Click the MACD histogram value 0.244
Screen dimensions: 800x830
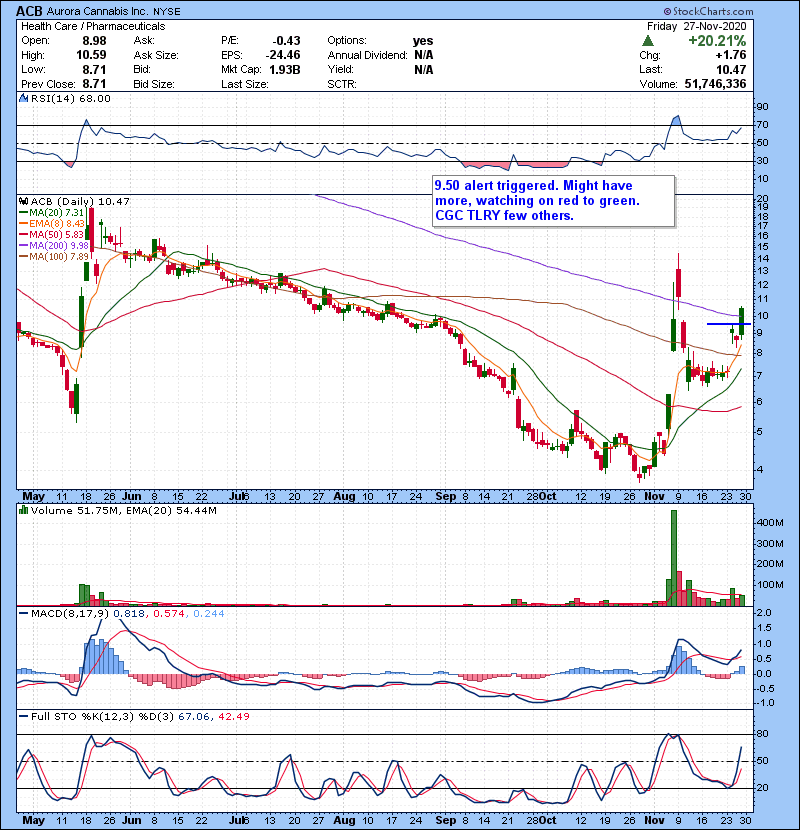tap(209, 614)
